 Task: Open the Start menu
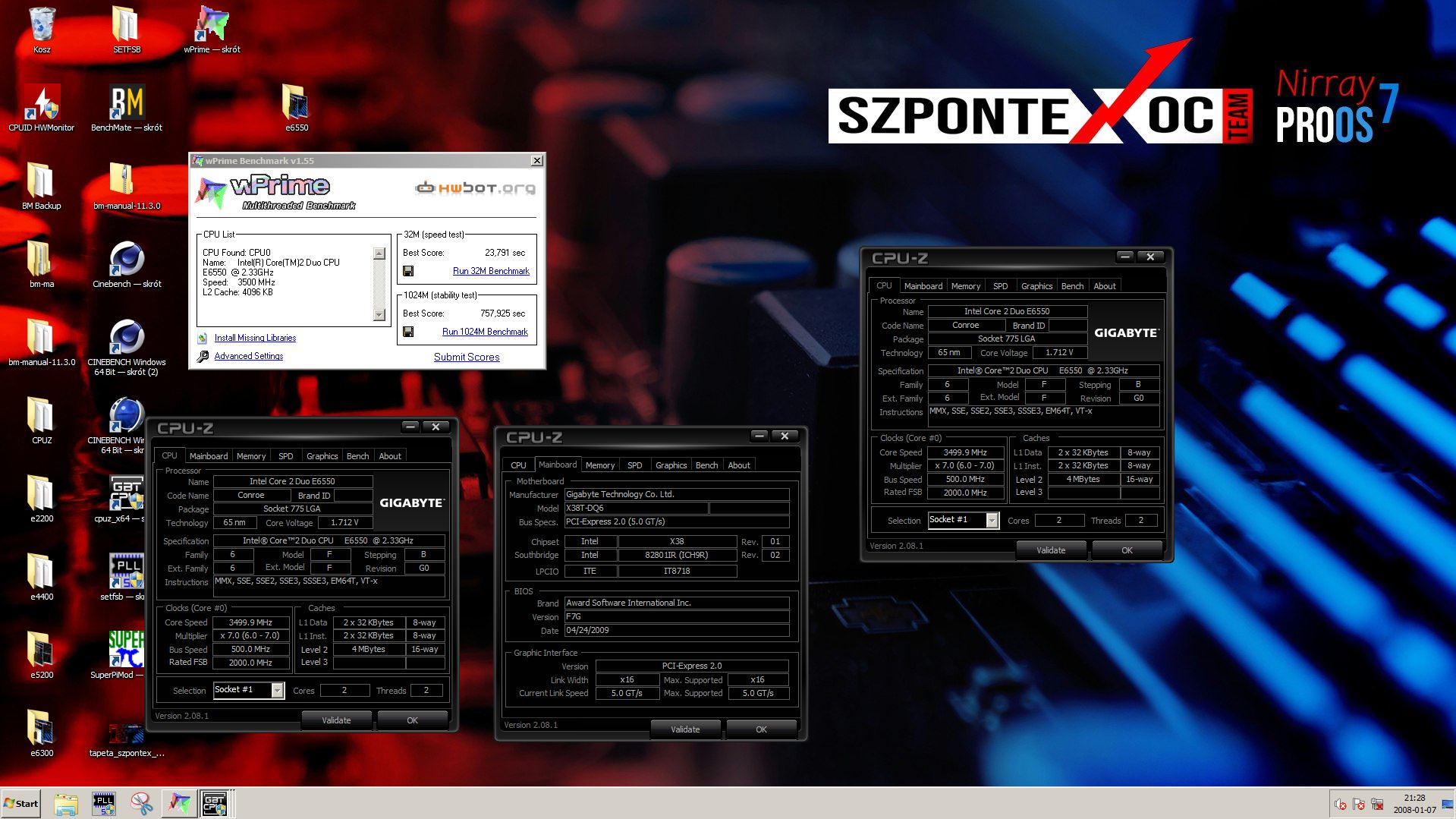pos(20,804)
